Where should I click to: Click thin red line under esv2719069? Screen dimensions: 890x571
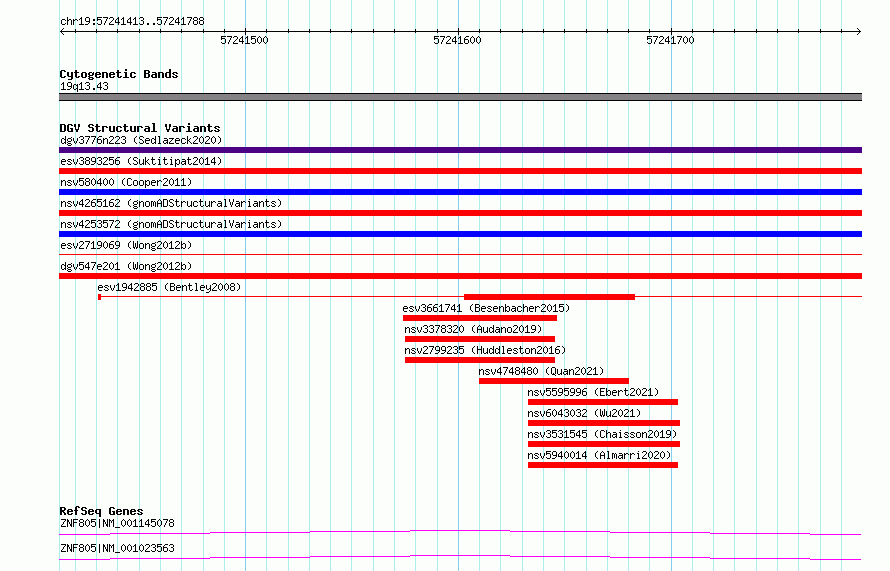[460, 254]
